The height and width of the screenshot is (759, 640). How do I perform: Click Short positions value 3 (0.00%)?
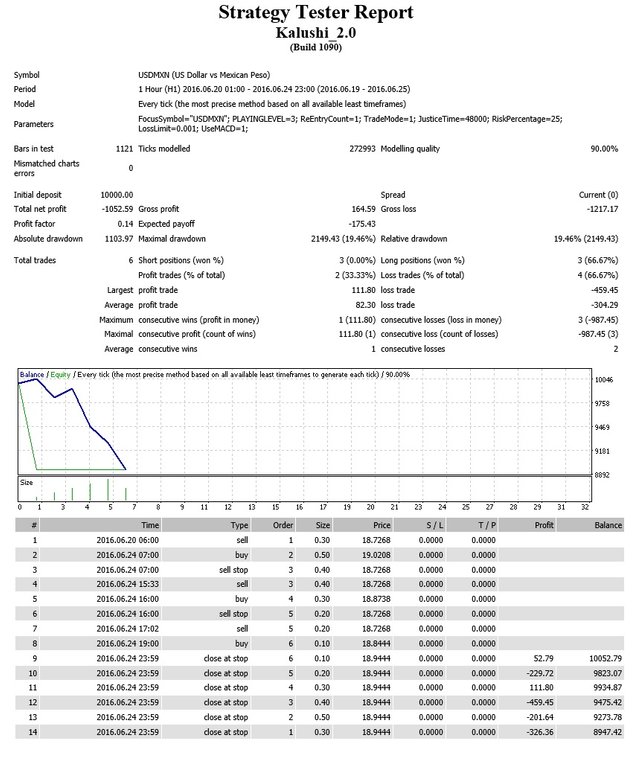tap(357, 260)
